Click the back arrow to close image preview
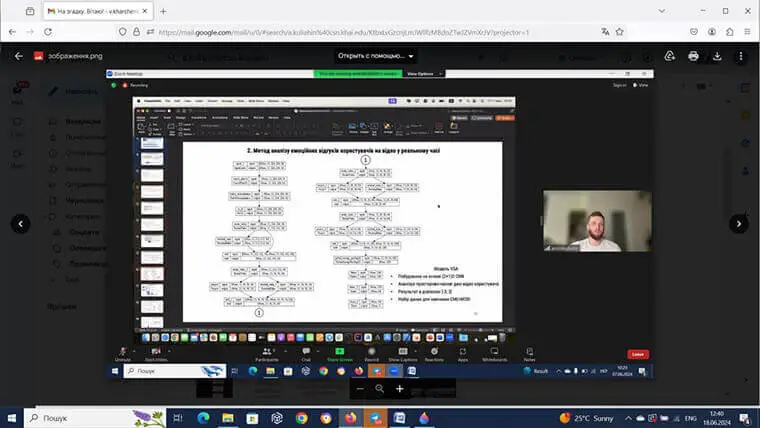This screenshot has height=428, width=760. (18, 56)
